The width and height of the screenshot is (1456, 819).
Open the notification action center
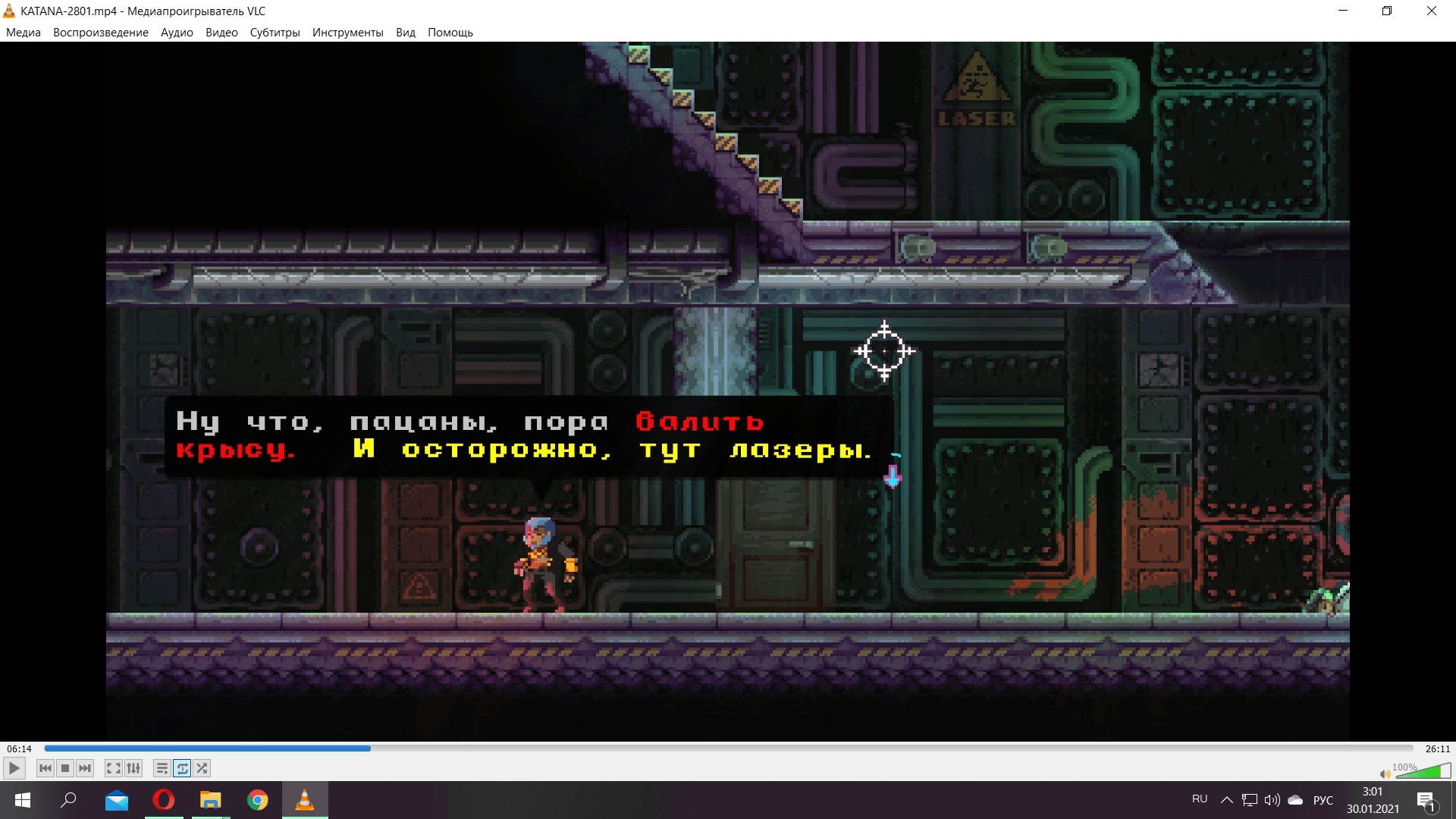1426,800
